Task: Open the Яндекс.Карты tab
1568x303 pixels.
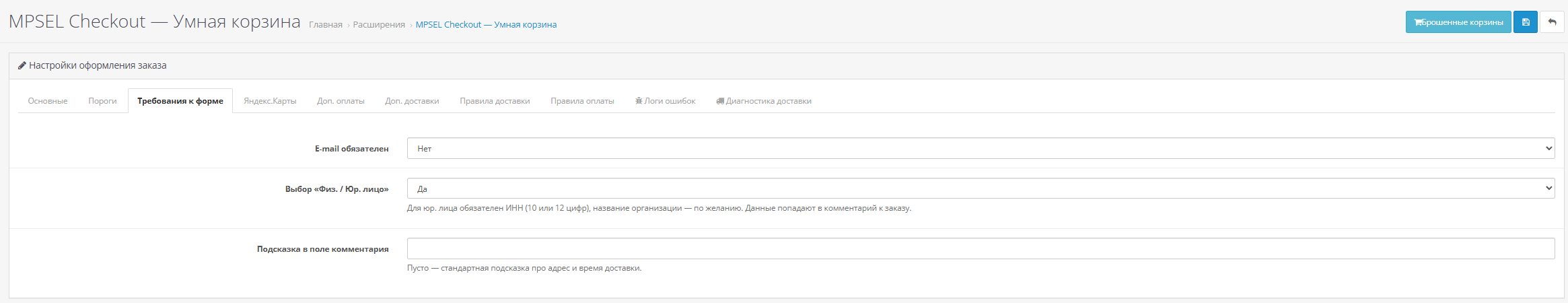Action: click(x=270, y=101)
